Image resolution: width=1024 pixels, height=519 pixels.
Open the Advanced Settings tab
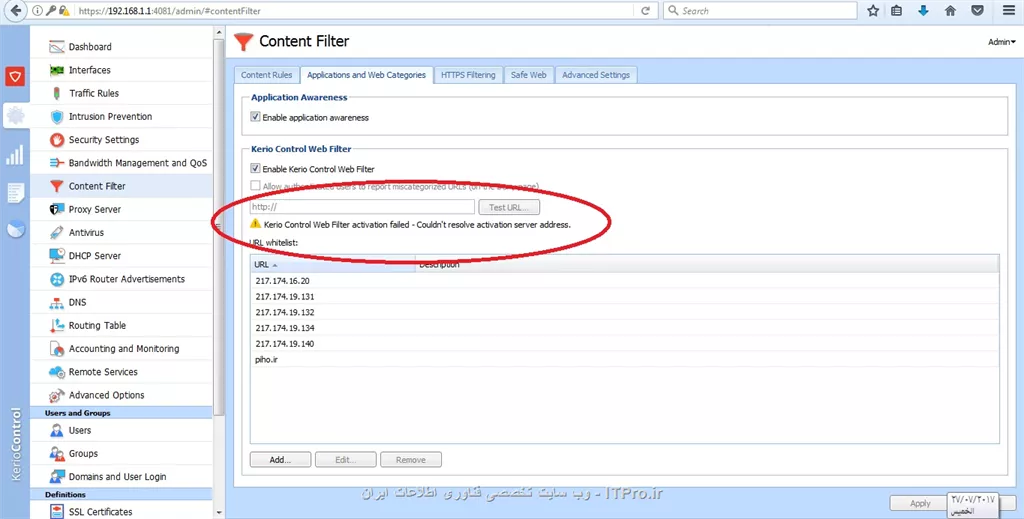pyautogui.click(x=596, y=75)
